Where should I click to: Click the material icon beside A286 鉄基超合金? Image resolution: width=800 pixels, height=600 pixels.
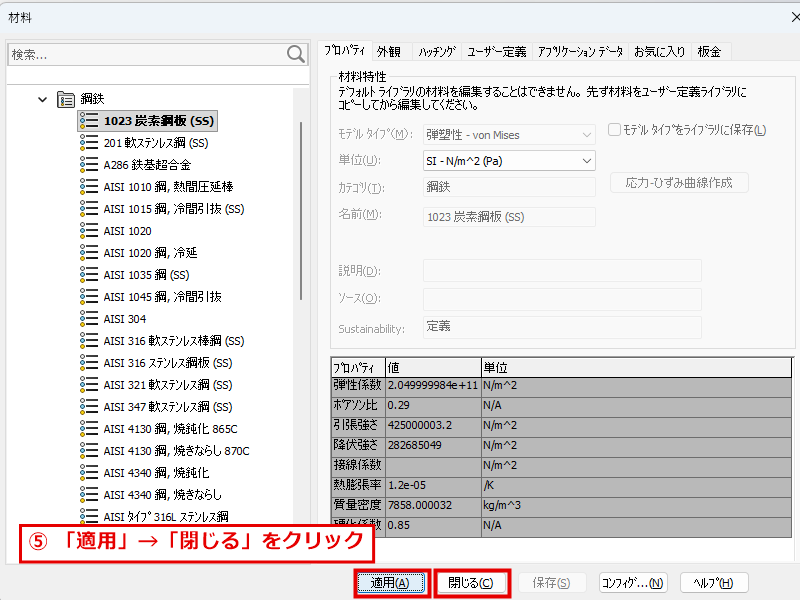pos(89,165)
